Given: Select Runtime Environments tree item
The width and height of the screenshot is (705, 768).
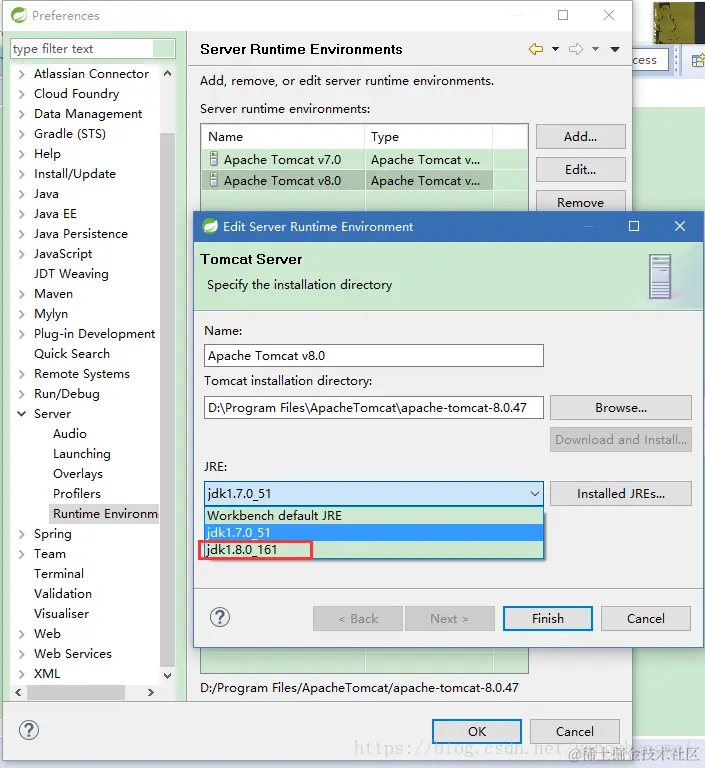Looking at the screenshot, I should click(x=105, y=513).
